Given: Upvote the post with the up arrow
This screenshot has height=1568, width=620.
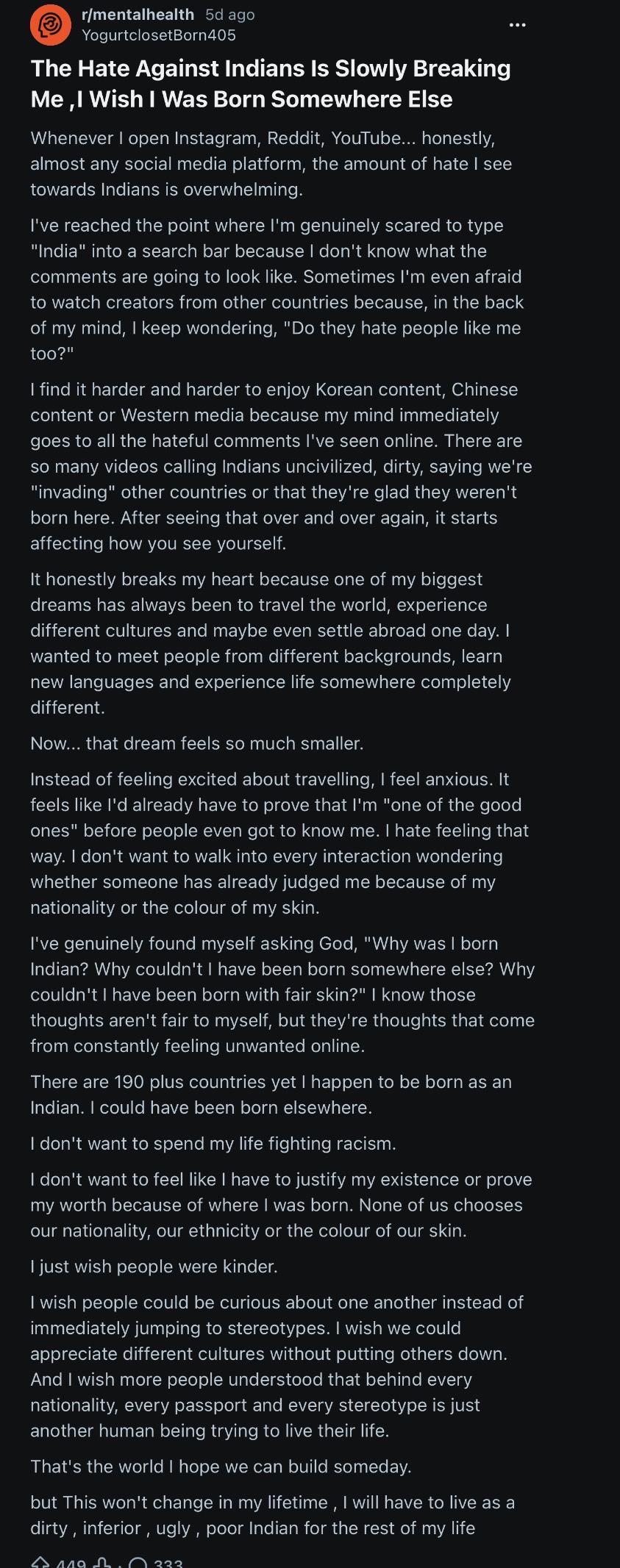Looking at the screenshot, I should tap(40, 1561).
